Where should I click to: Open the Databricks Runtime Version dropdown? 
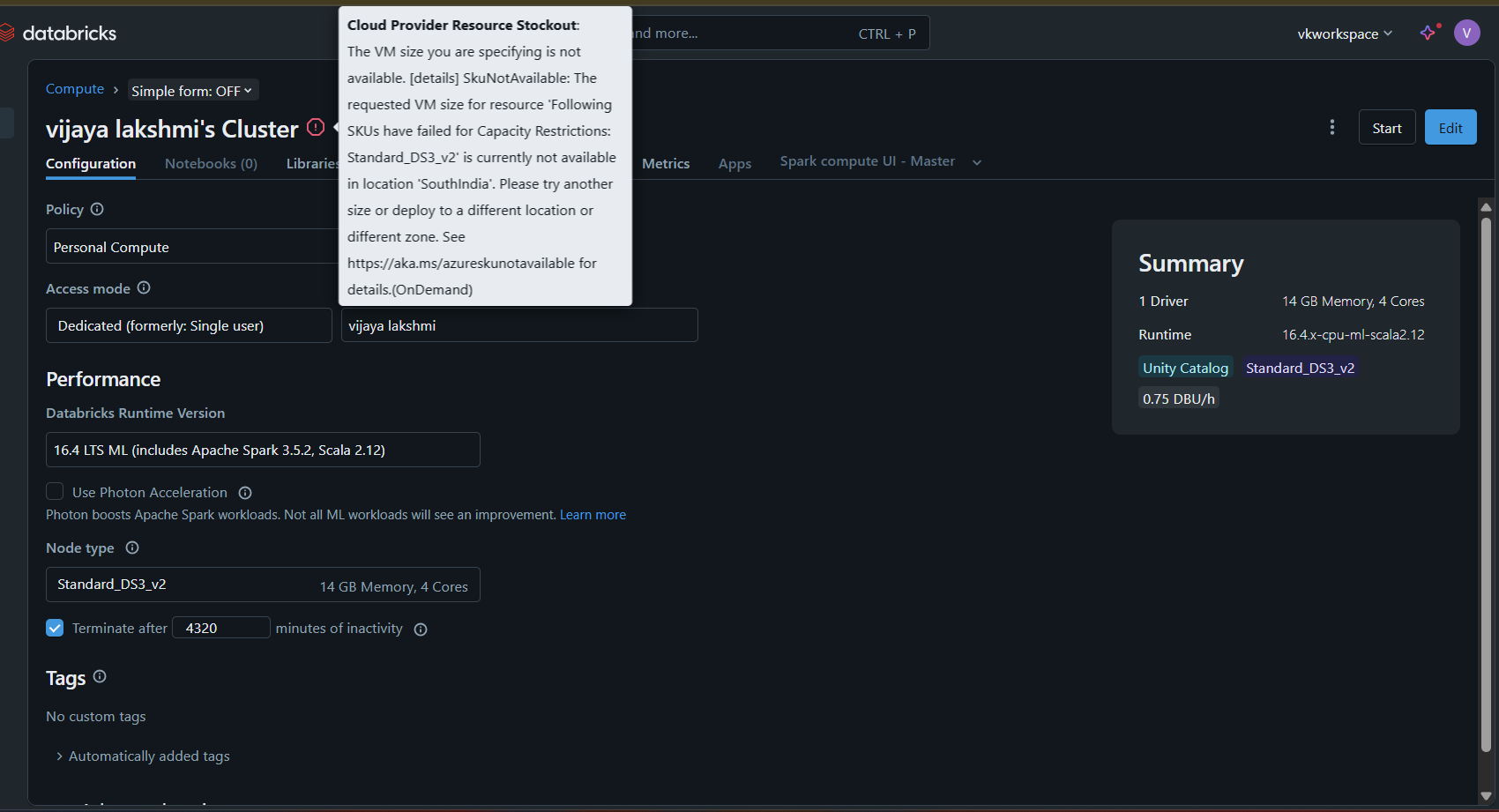263,450
